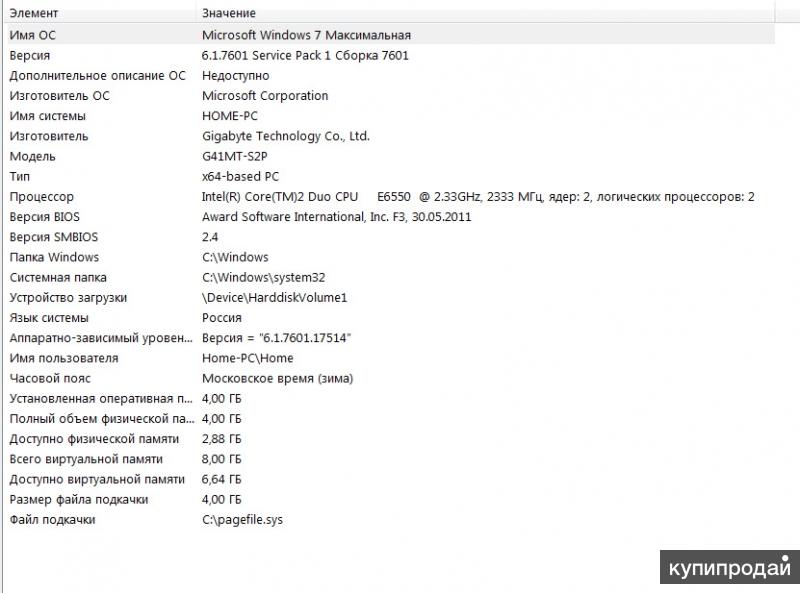Click the купипродай watermark logo
Screen dimensions: 800x593
pos(729,567)
